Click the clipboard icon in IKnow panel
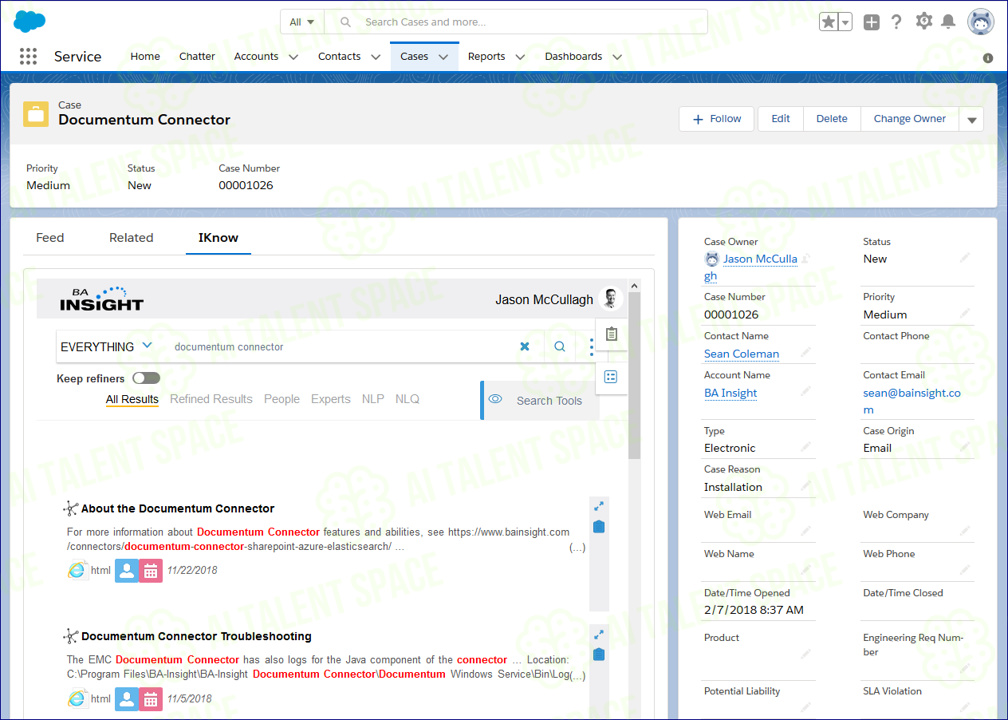The image size is (1008, 720). pos(611,334)
